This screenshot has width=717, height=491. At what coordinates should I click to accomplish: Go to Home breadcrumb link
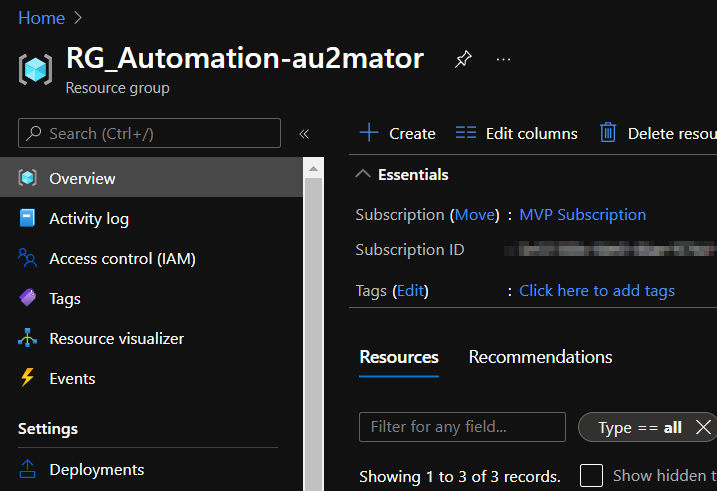(42, 18)
